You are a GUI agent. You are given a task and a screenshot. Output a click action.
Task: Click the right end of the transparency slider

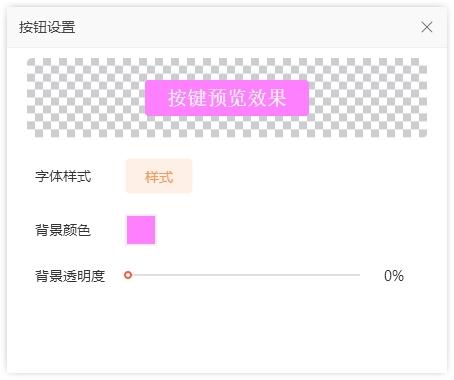[x=359, y=275]
